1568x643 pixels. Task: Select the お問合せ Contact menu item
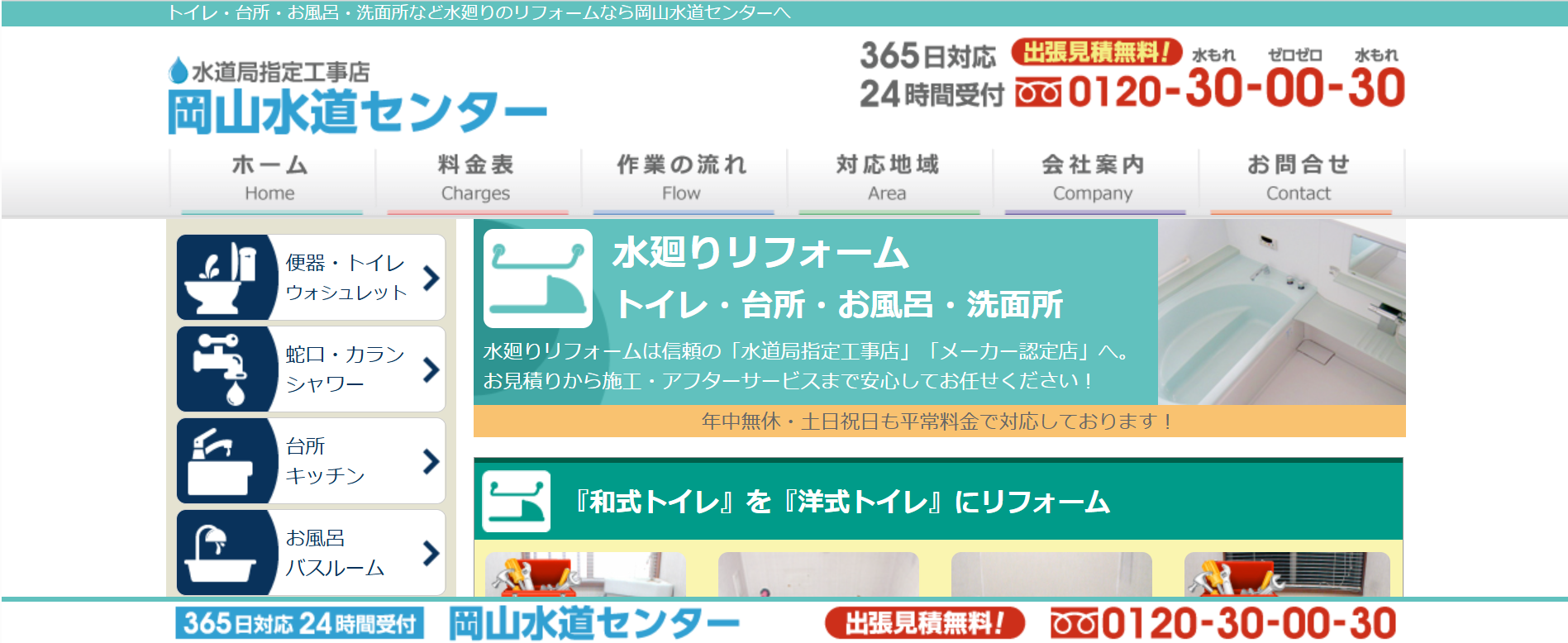point(1299,179)
